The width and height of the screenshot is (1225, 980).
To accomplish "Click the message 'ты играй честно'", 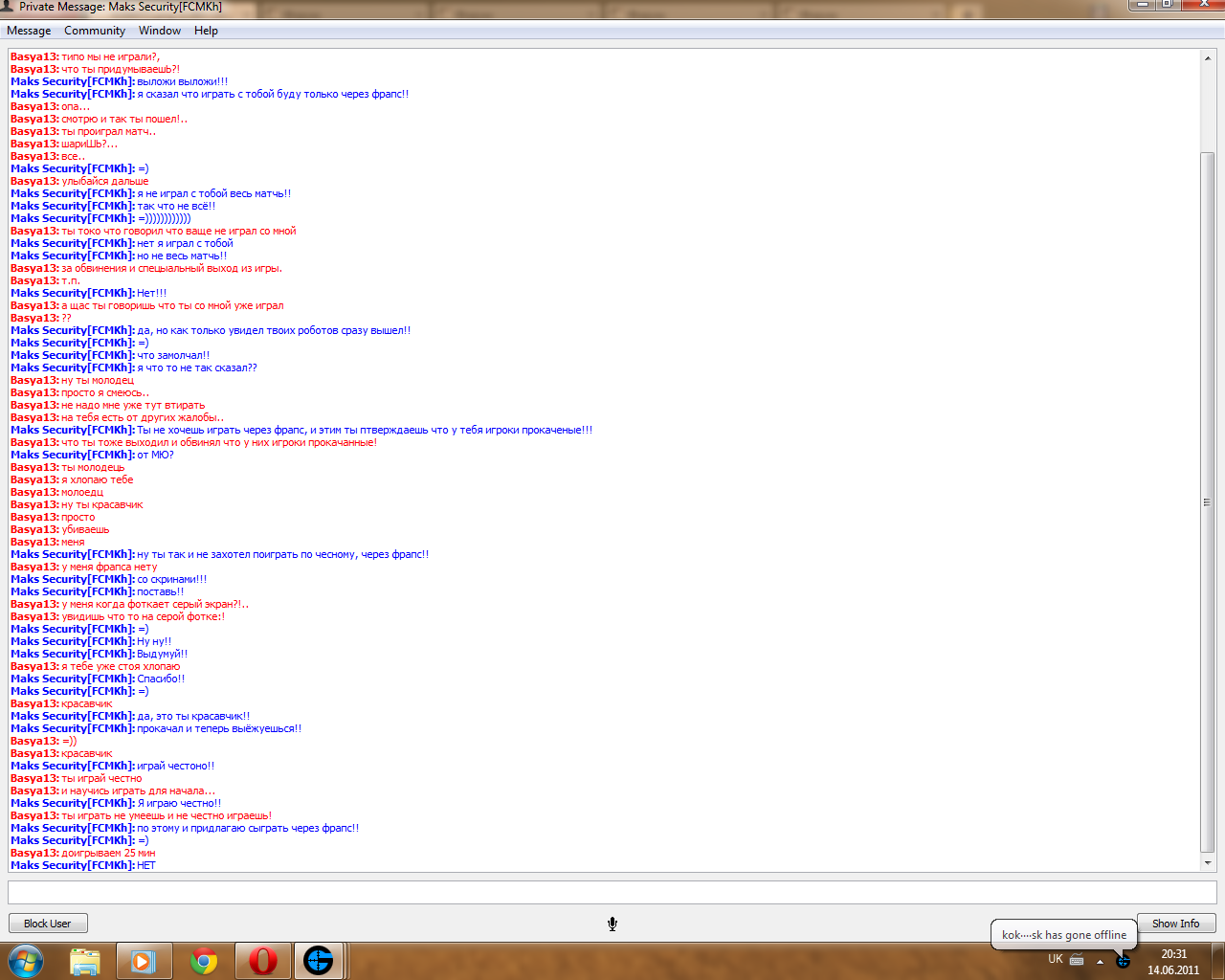I will pos(101,778).
